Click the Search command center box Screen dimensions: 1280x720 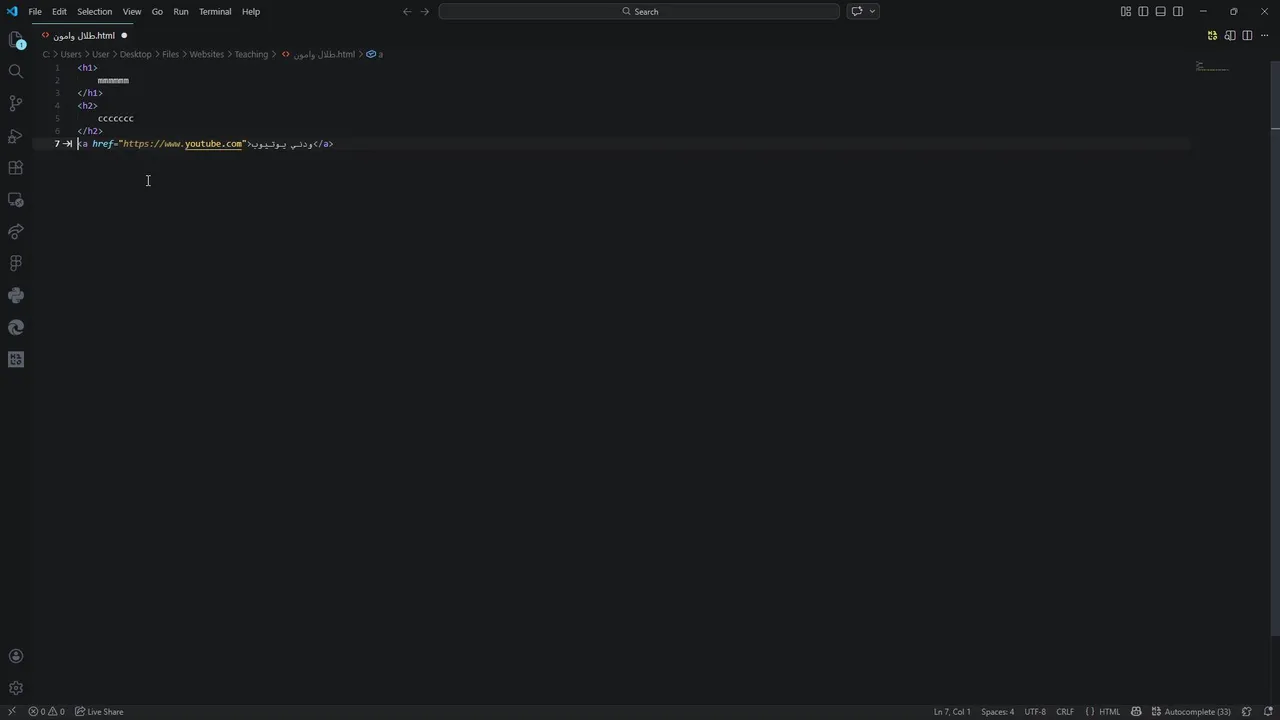tap(639, 11)
